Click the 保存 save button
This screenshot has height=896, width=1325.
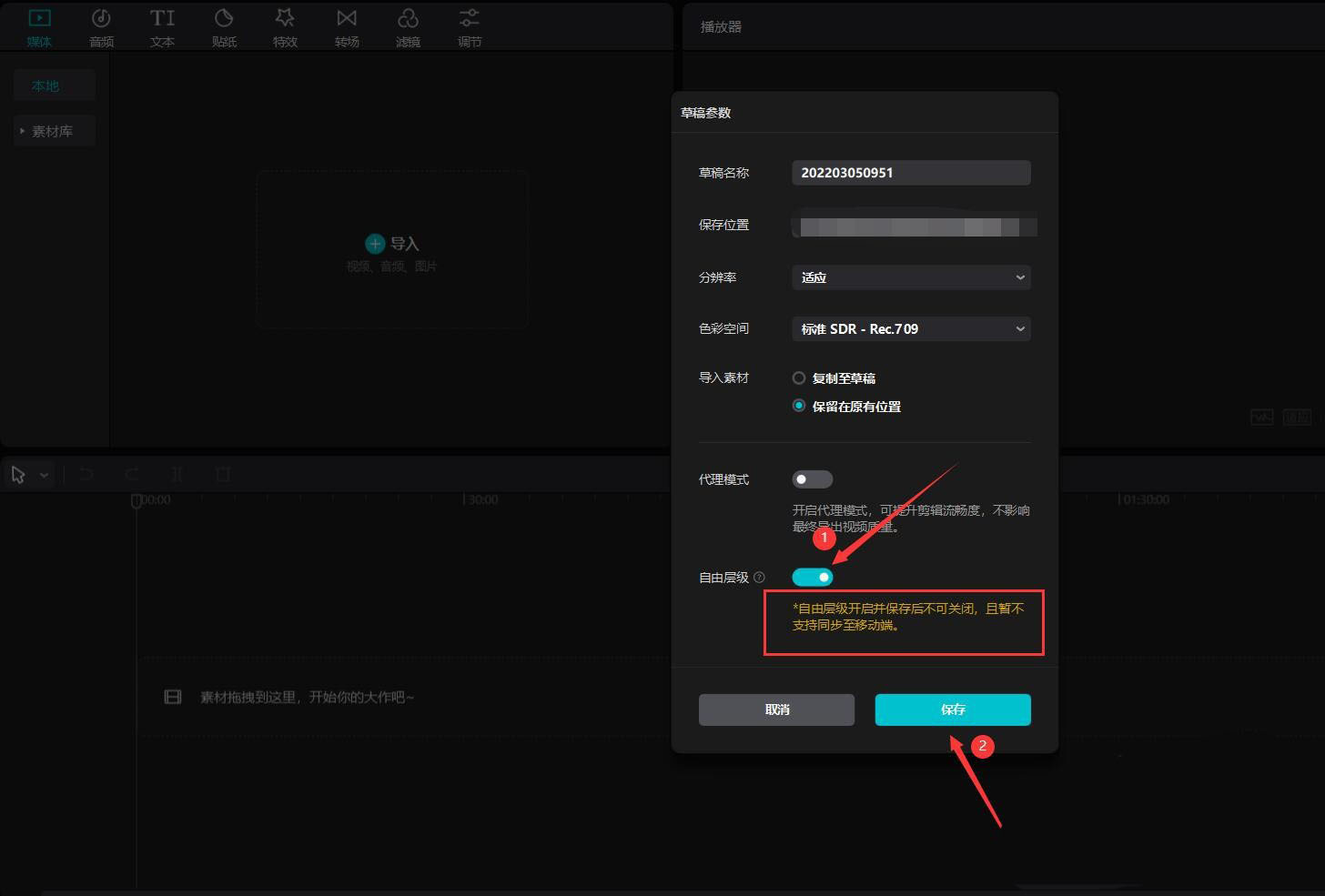[x=953, y=710]
